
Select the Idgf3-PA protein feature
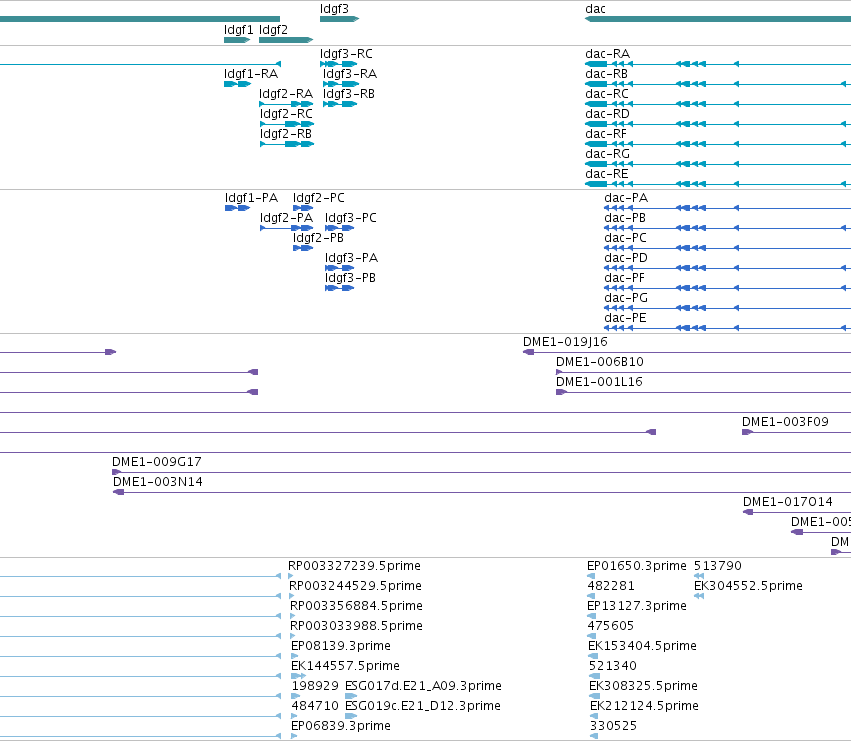point(339,268)
